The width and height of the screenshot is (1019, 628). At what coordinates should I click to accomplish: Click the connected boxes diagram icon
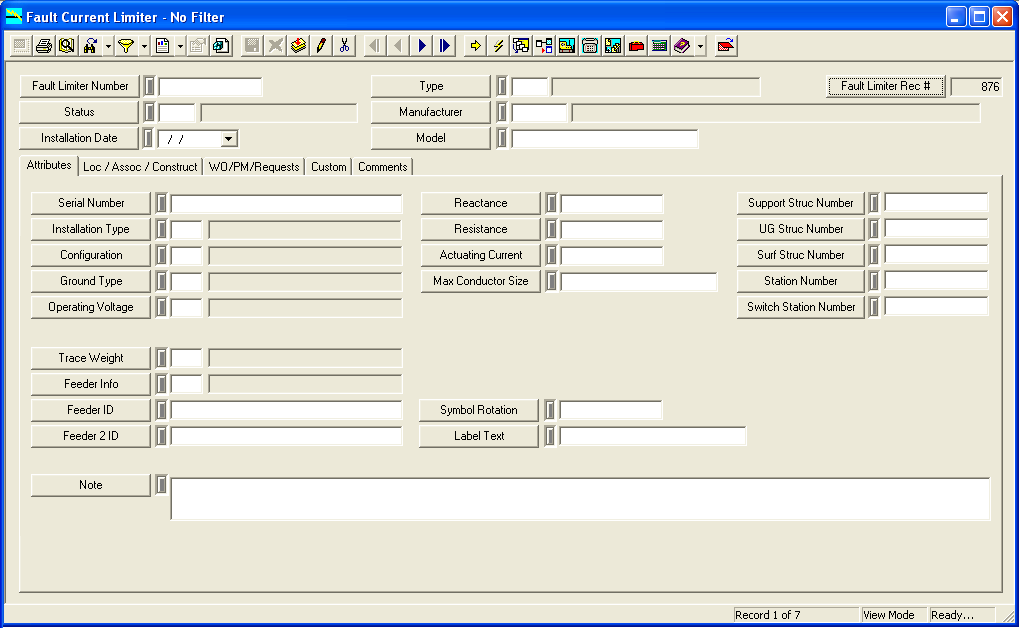[544, 46]
